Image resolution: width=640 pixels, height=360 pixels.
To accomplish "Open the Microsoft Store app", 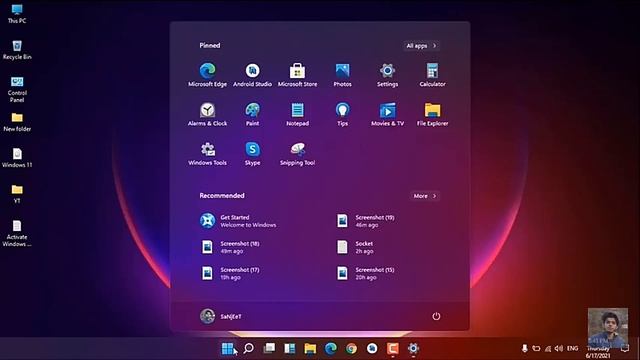I will coord(297,75).
